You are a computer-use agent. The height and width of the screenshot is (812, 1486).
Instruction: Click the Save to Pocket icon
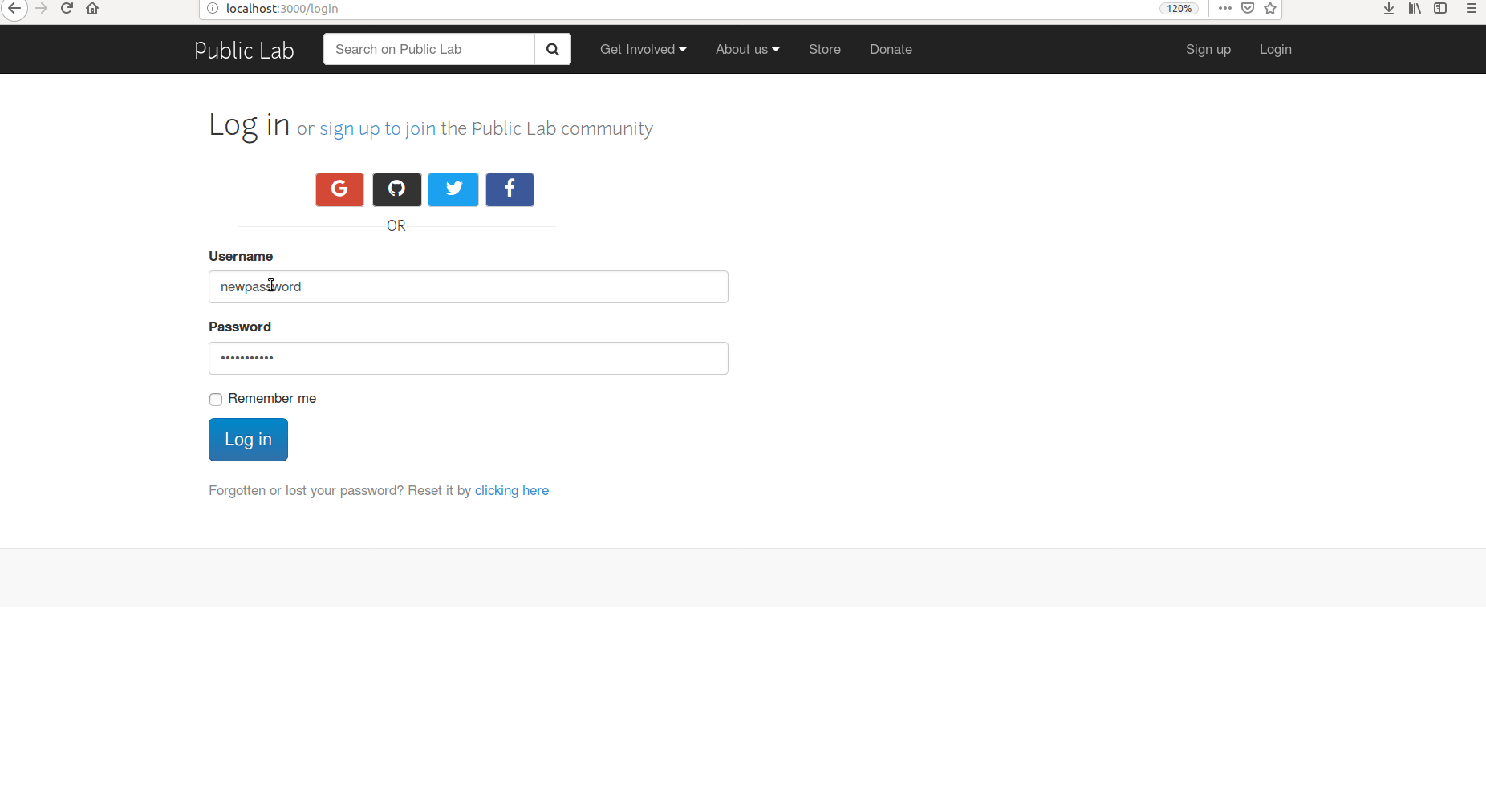click(x=1248, y=8)
